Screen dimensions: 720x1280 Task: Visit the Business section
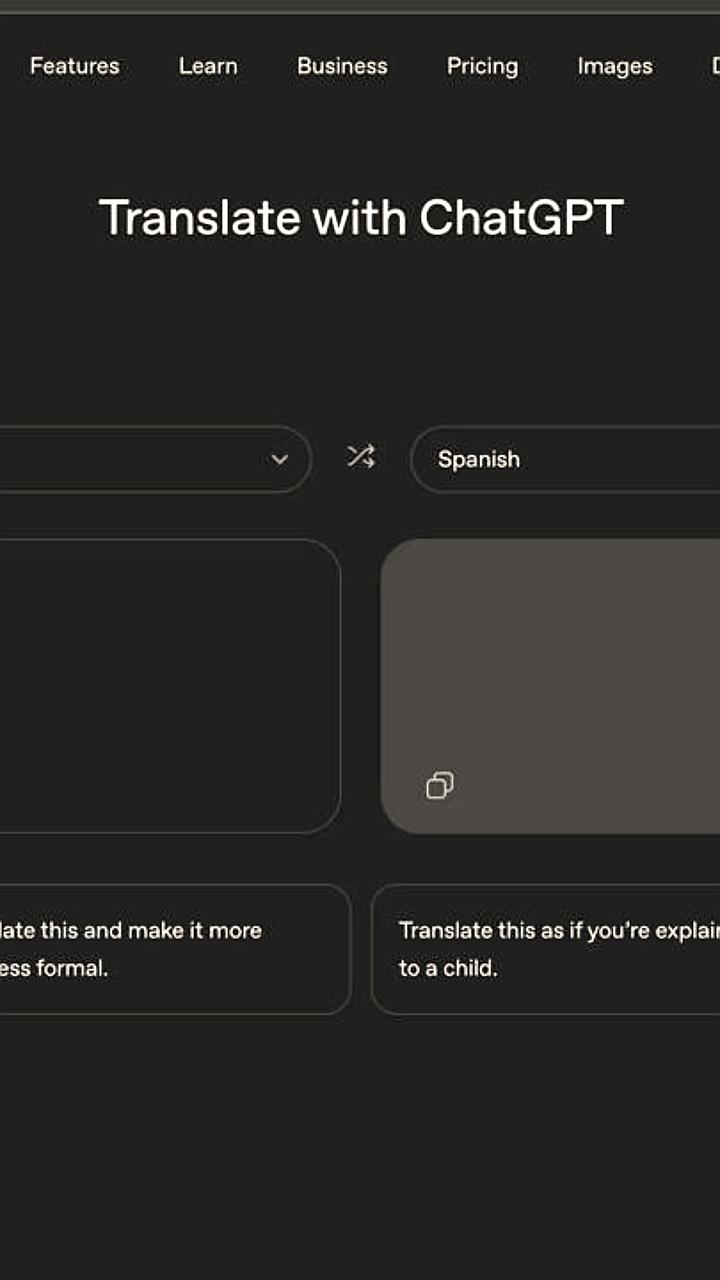pyautogui.click(x=342, y=66)
